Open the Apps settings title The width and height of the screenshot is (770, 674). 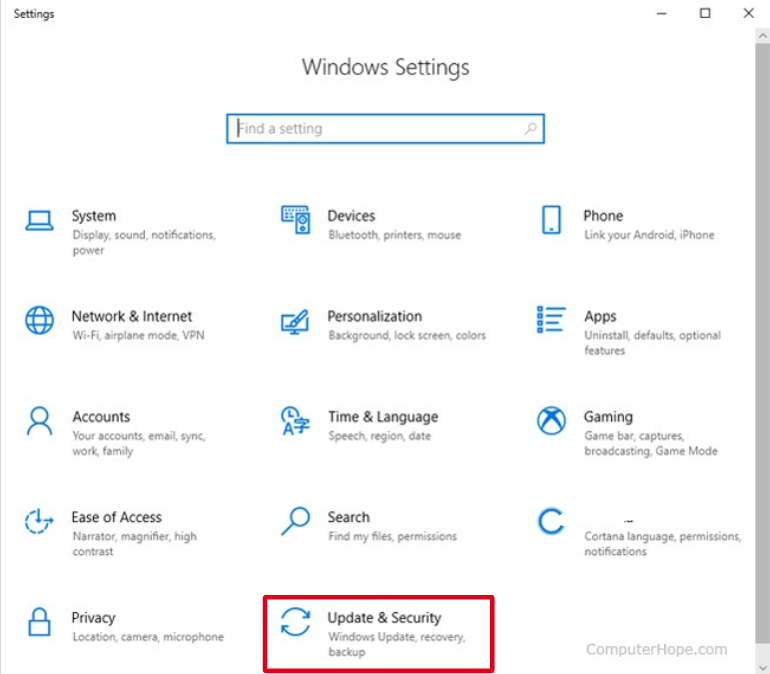point(600,317)
